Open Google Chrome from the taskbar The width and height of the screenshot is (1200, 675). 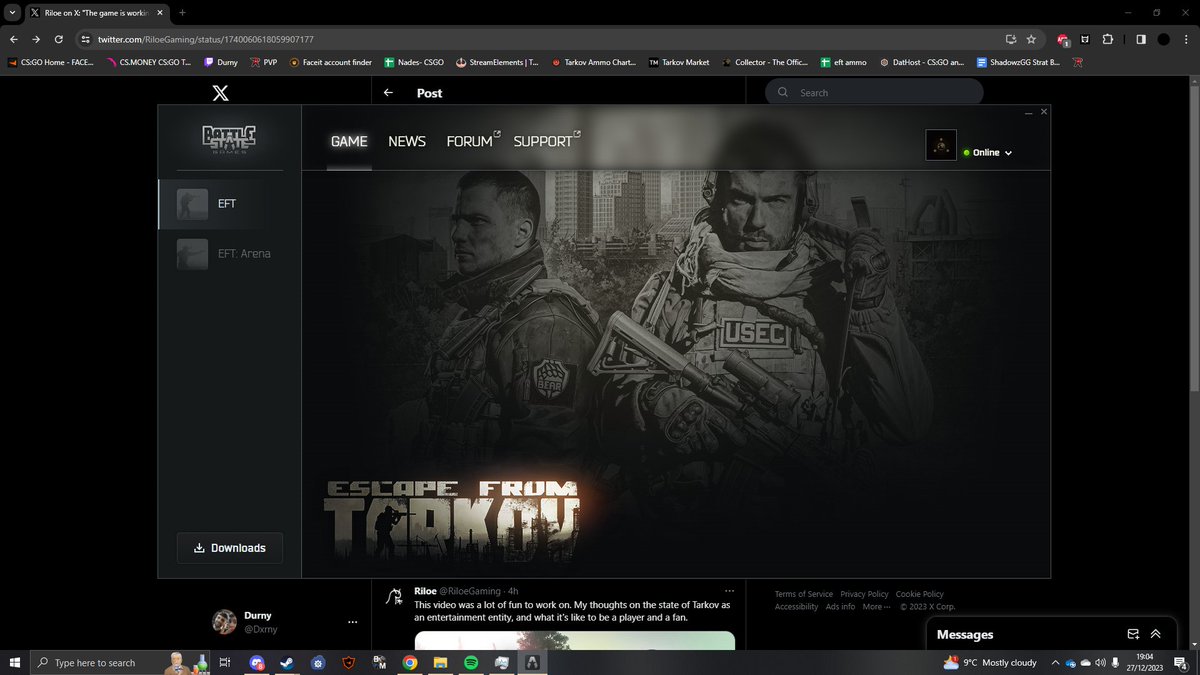coord(410,662)
